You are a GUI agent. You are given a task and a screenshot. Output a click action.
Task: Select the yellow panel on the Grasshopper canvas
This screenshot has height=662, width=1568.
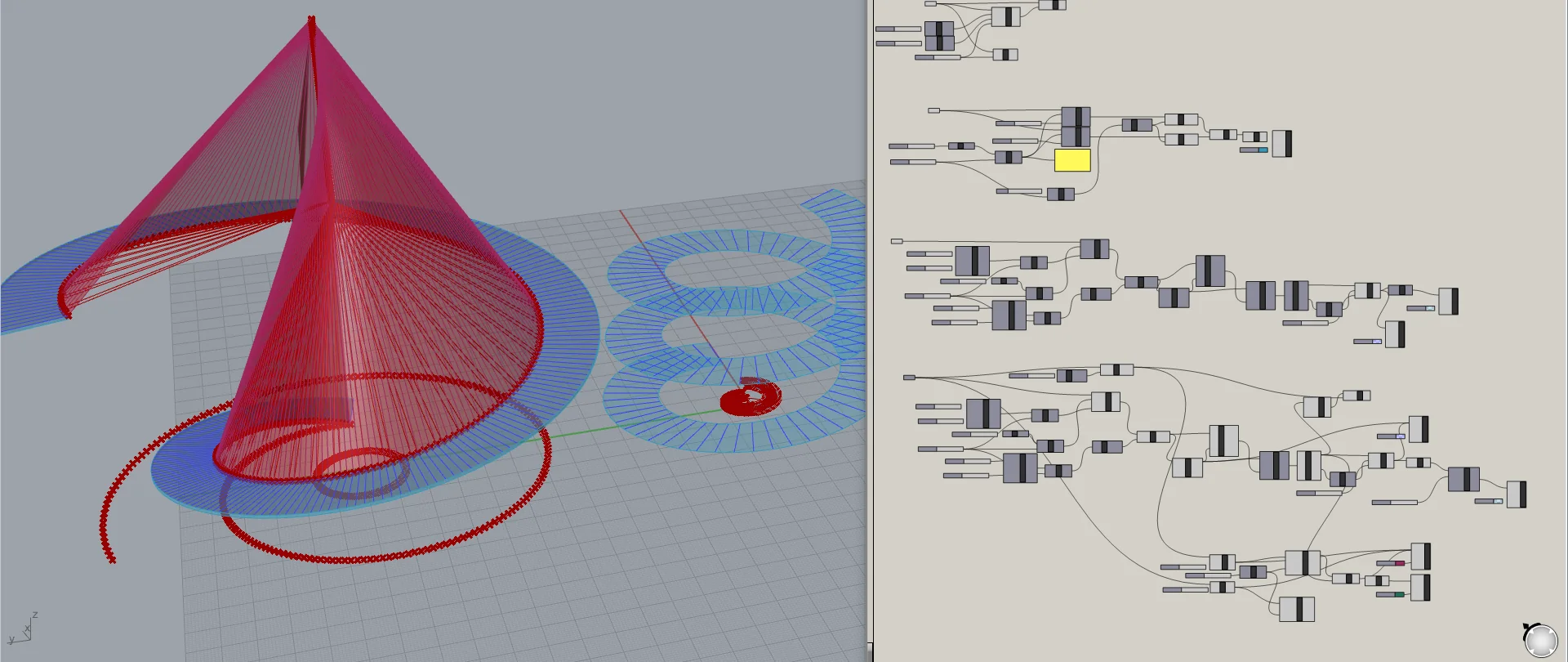pos(1072,159)
